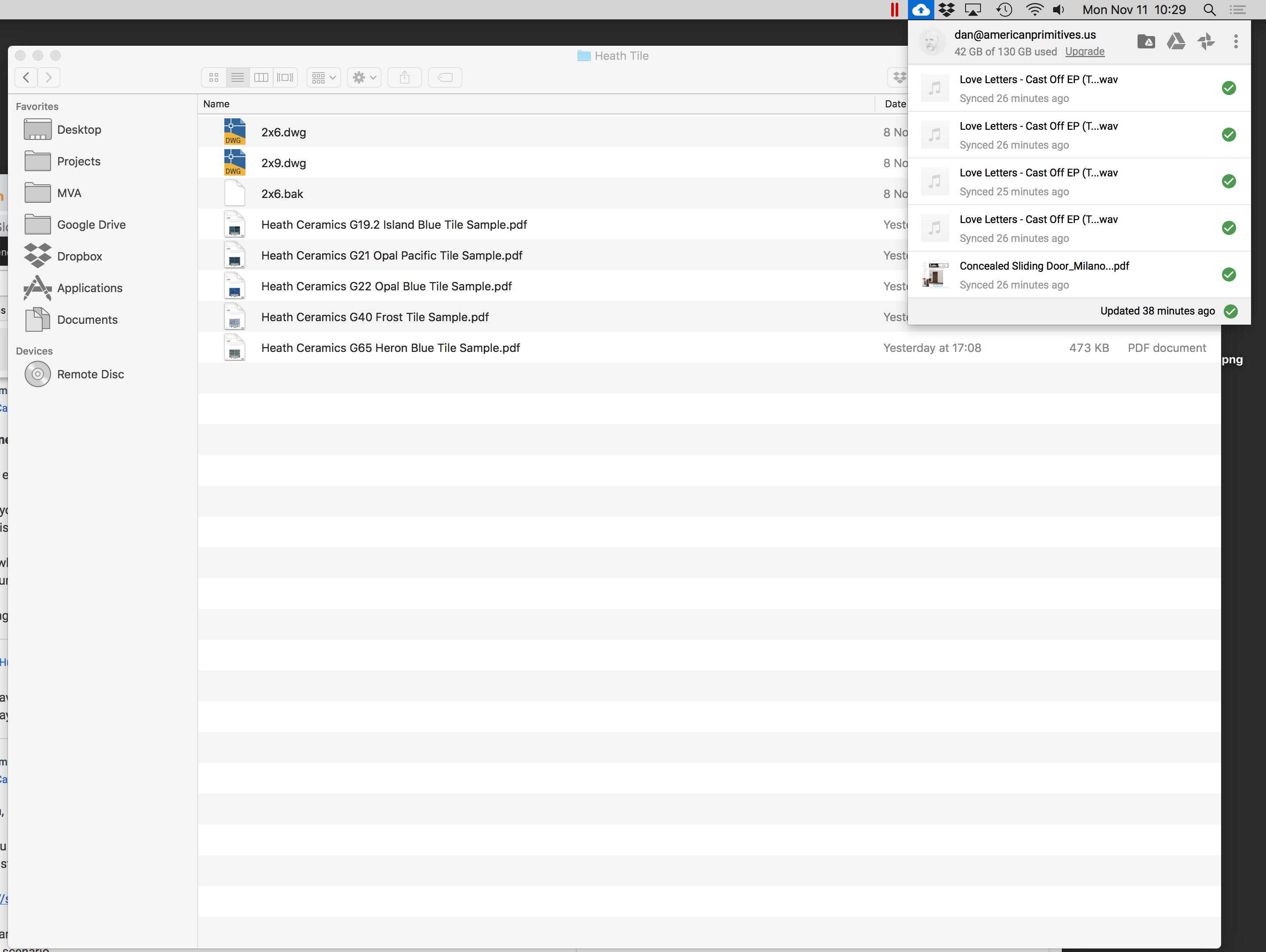
Task: Toggle icon view in Finder toolbar
Action: point(213,77)
